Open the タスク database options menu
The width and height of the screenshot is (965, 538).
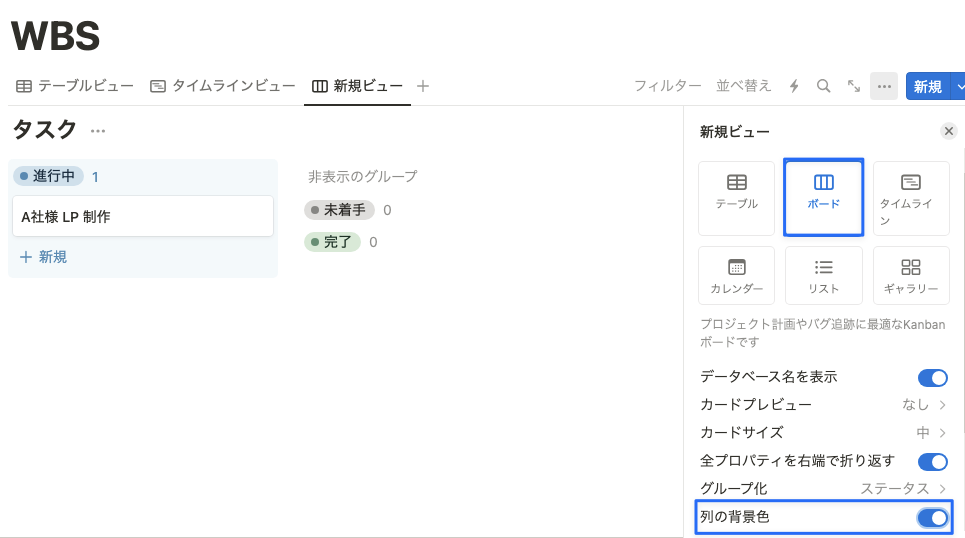pyautogui.click(x=98, y=130)
